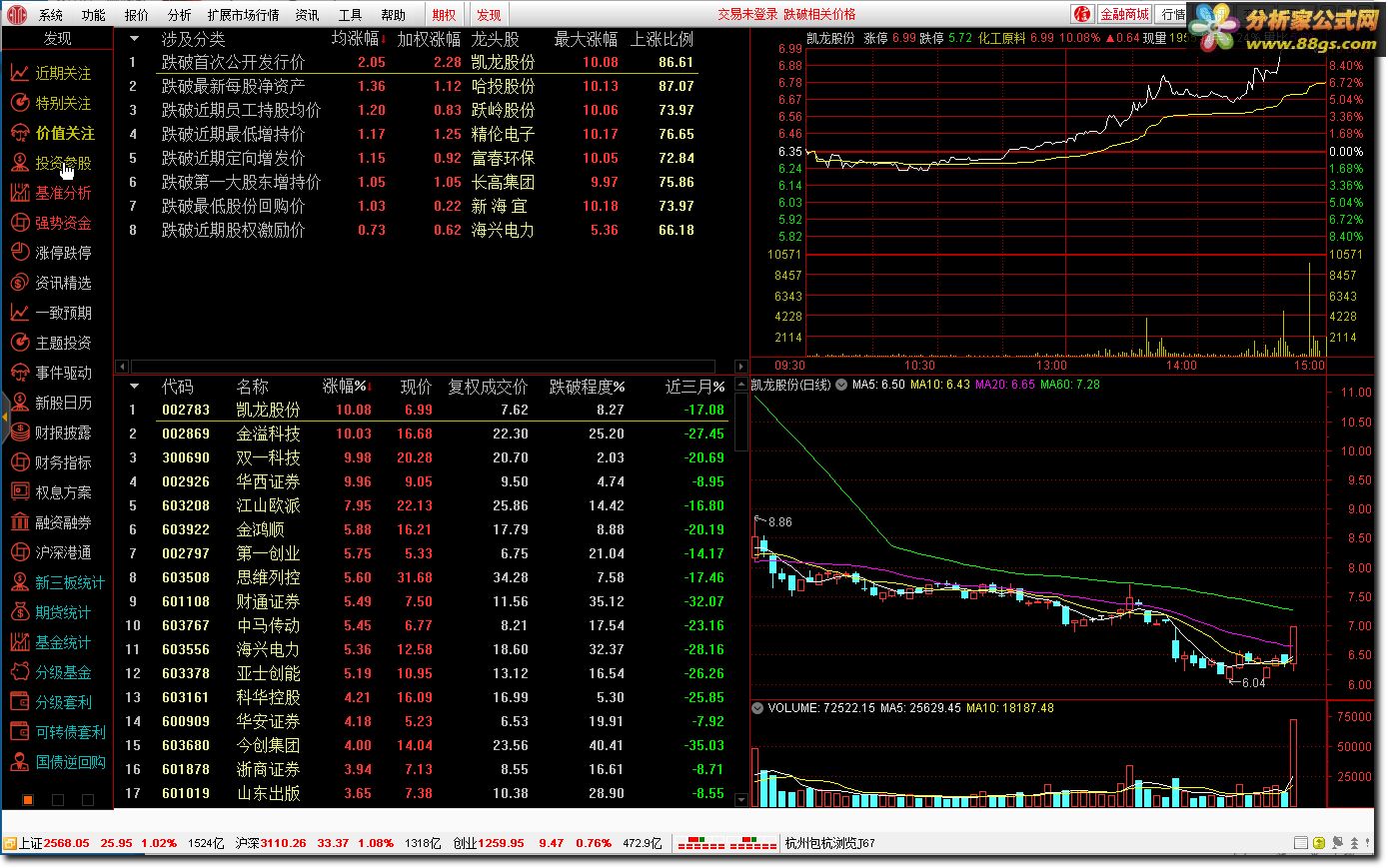Screen dimensions: 1388x868
Task: Open 可转债套利 sidebar item
Action: [x=57, y=732]
